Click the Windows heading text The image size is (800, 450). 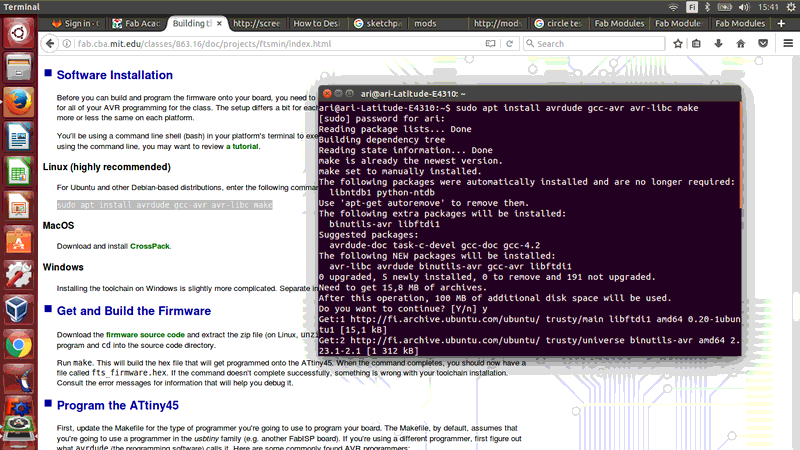point(63,267)
